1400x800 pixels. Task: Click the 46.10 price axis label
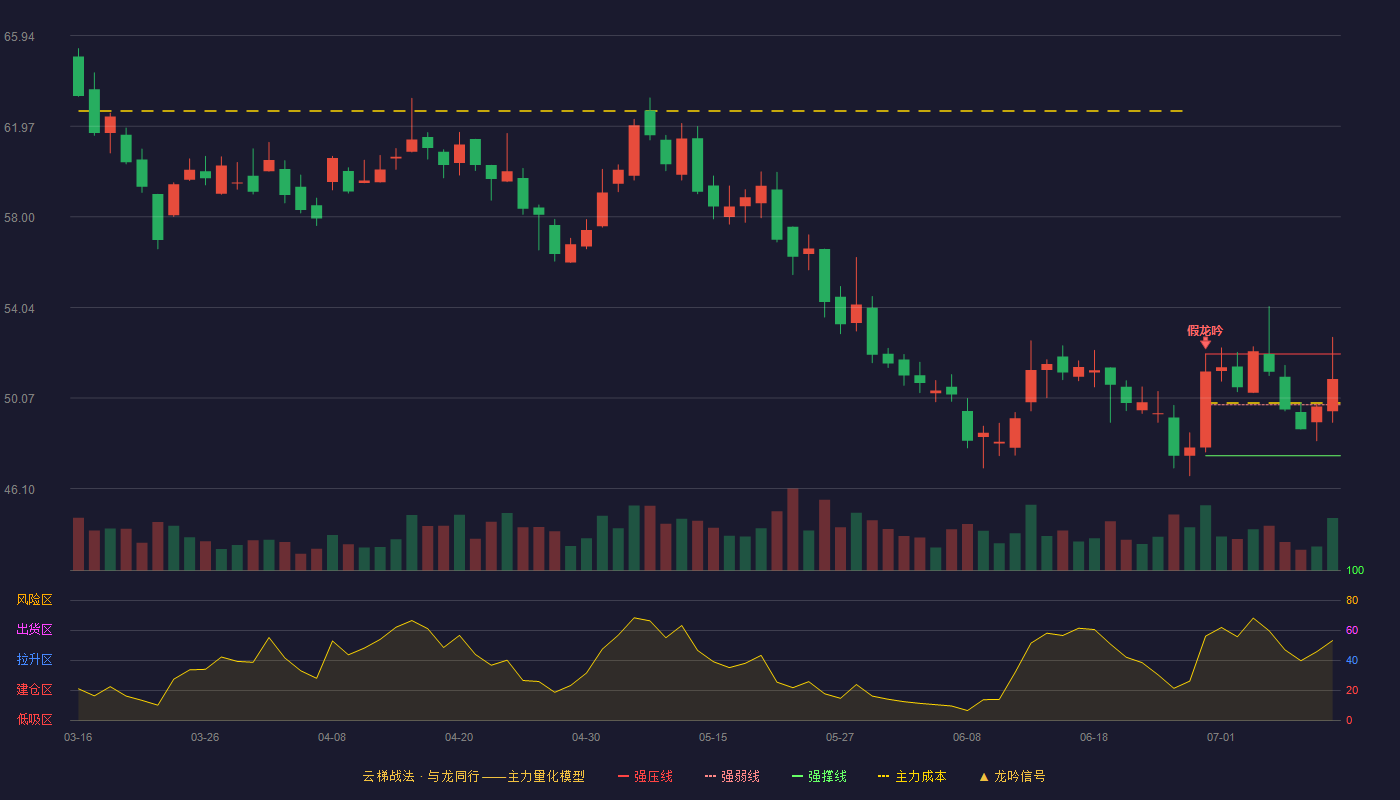[x=19, y=490]
